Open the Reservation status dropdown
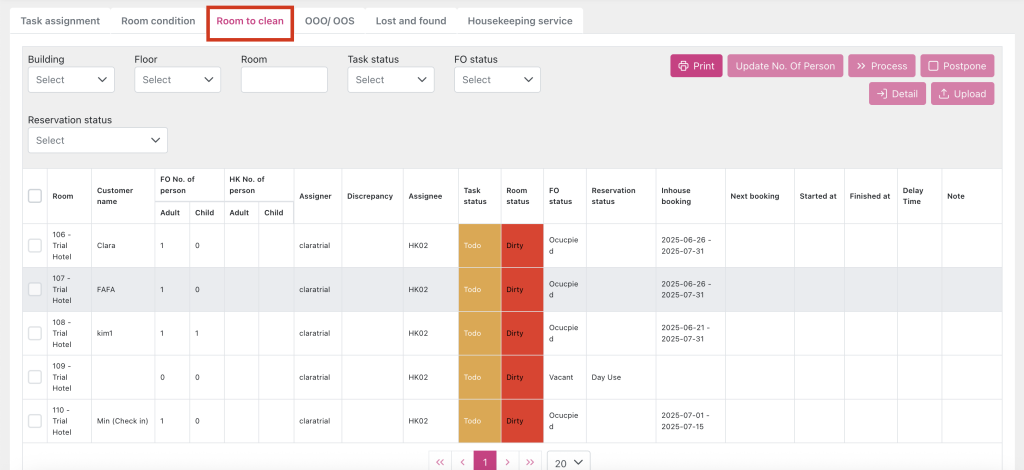The width and height of the screenshot is (1024, 470). point(97,141)
